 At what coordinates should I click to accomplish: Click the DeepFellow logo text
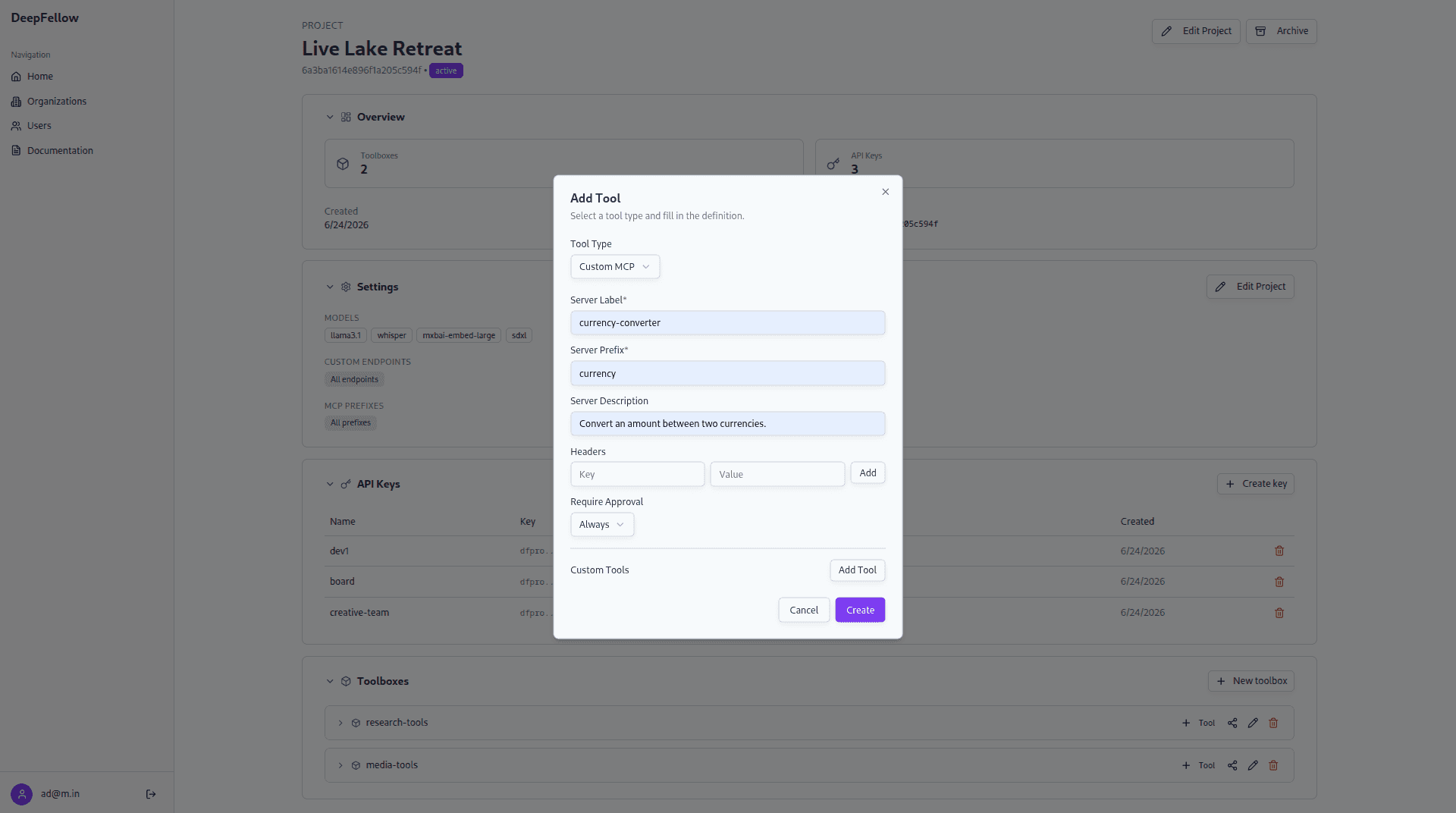(45, 18)
